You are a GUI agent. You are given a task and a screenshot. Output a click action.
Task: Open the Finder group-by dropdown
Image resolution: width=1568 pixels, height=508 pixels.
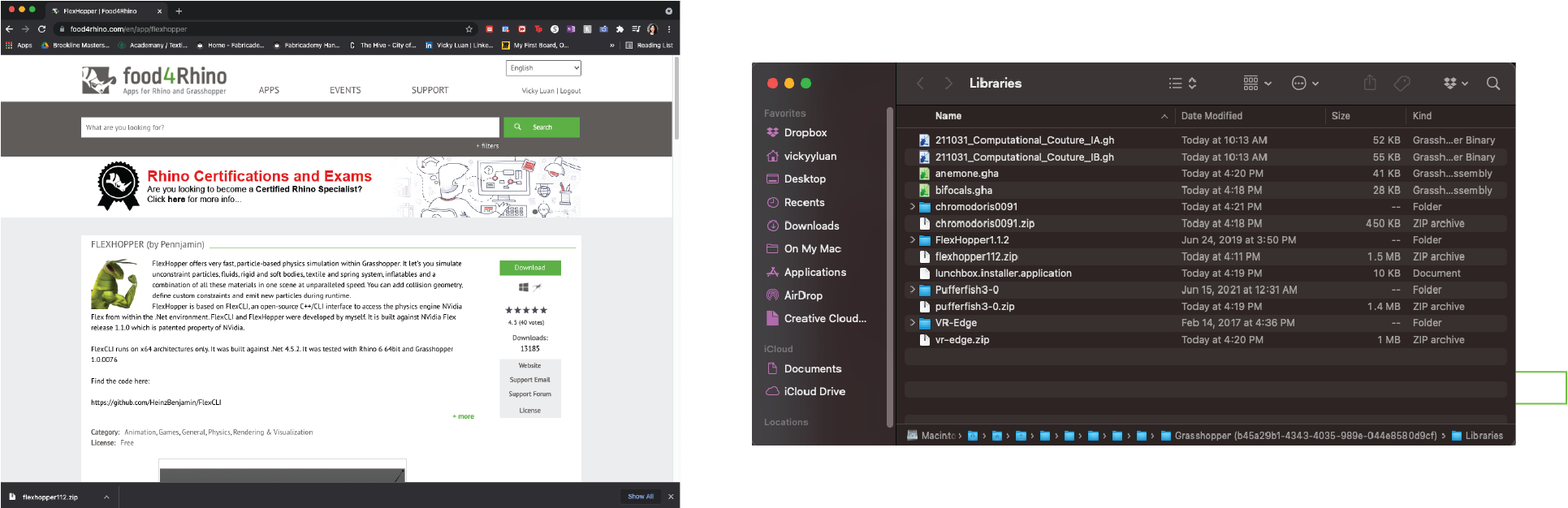[x=1257, y=83]
